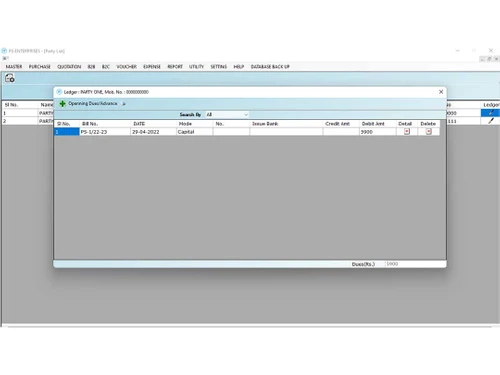The height and width of the screenshot is (375, 500).
Task: Click the green plus Opening Dues/Advance icon
Action: [x=62, y=104]
